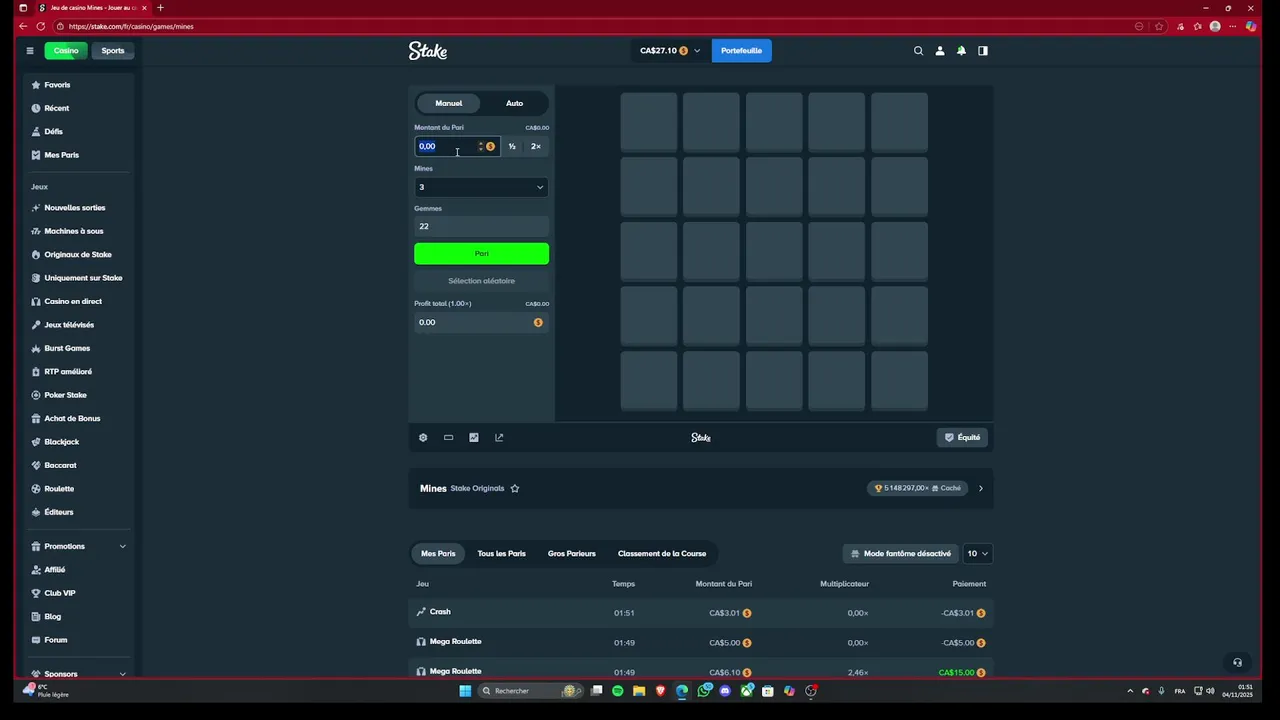
Task: Add Mines to favorites with star icon
Action: [515, 488]
